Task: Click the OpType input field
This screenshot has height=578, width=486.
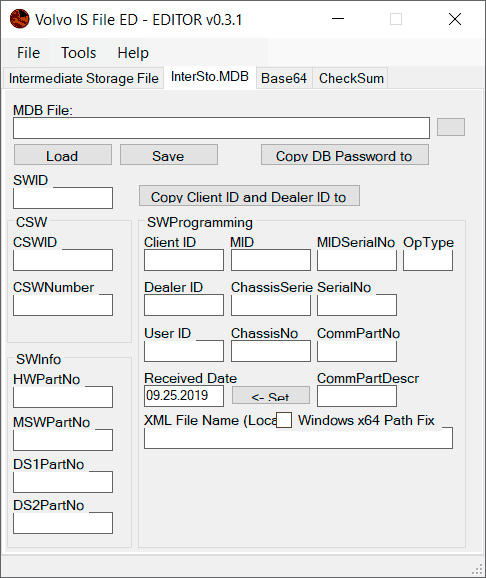Action: pos(428,260)
